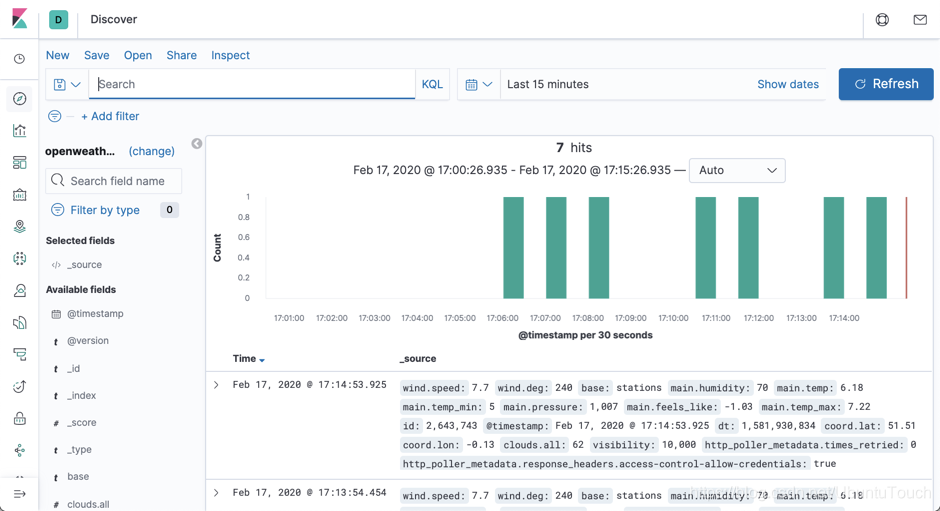Screen dimensions: 940x511
Task: Click the histogram bar near 17:14:00
Action: pyautogui.click(x=834, y=248)
